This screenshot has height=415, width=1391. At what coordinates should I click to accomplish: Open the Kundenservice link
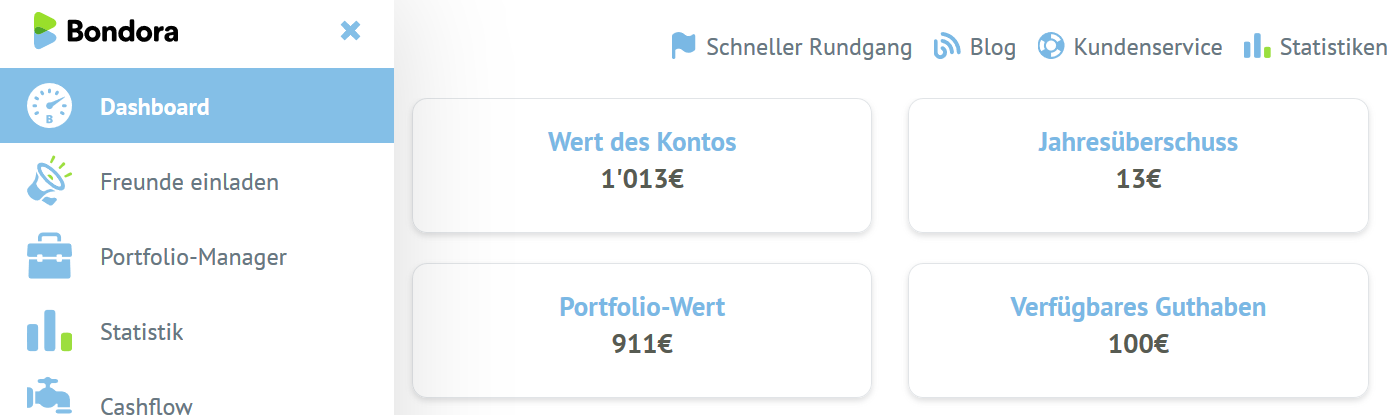click(x=1147, y=47)
